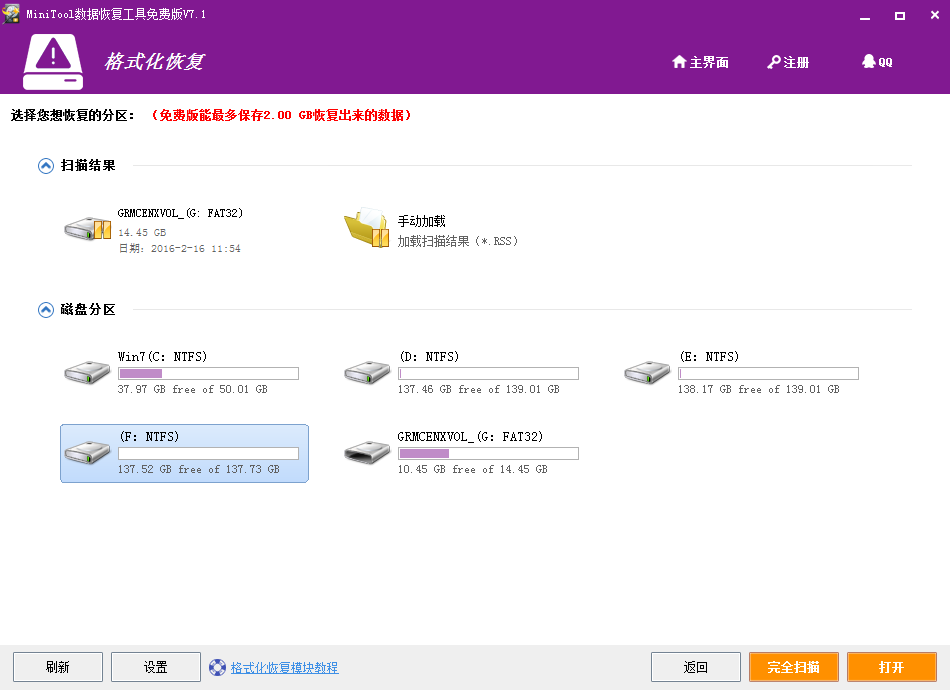The height and width of the screenshot is (690, 950).
Task: Click 137.46 GB free of 139.01 GB
Action: pos(479,389)
